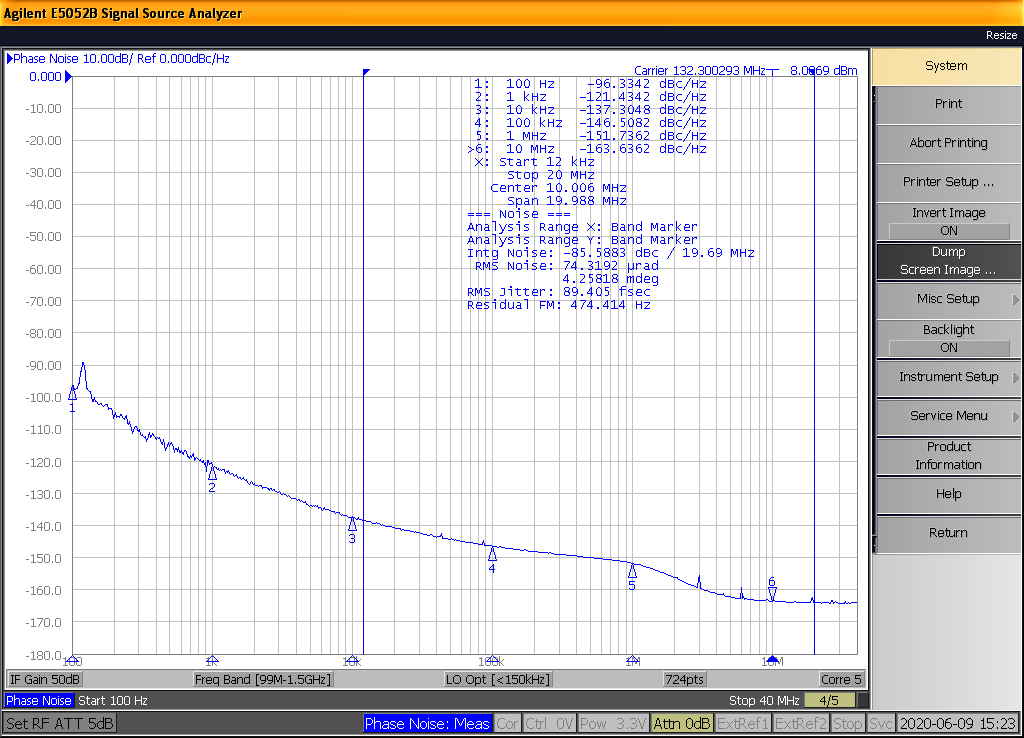Click marker 6 readout -163.6362 dBc/Hz
The image size is (1024, 738).
587,149
